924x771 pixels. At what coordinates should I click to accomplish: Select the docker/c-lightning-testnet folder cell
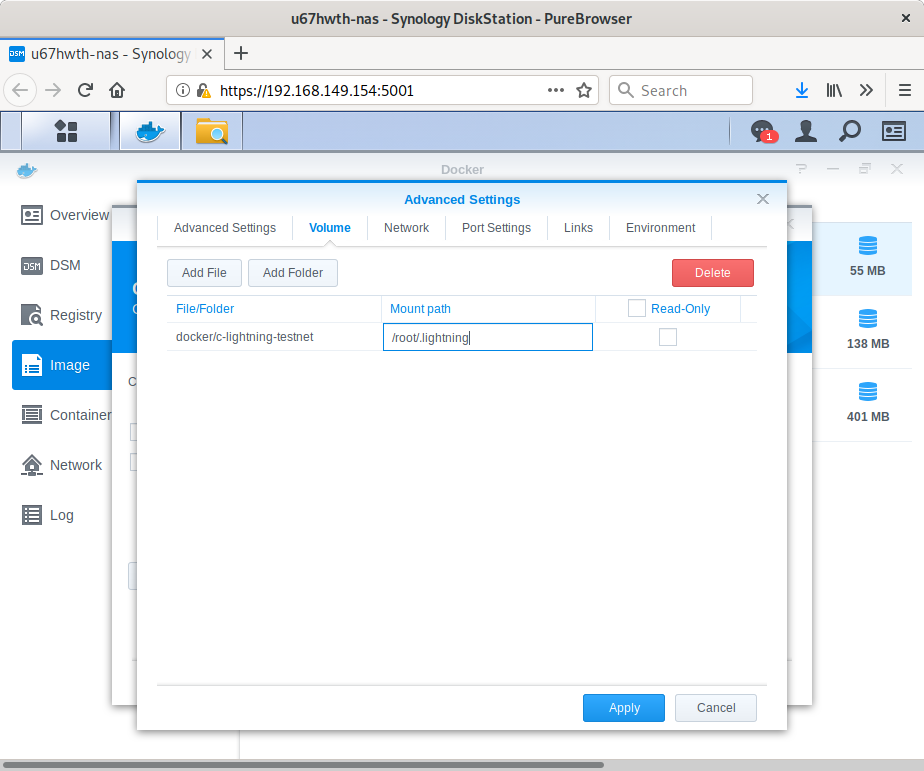click(274, 337)
